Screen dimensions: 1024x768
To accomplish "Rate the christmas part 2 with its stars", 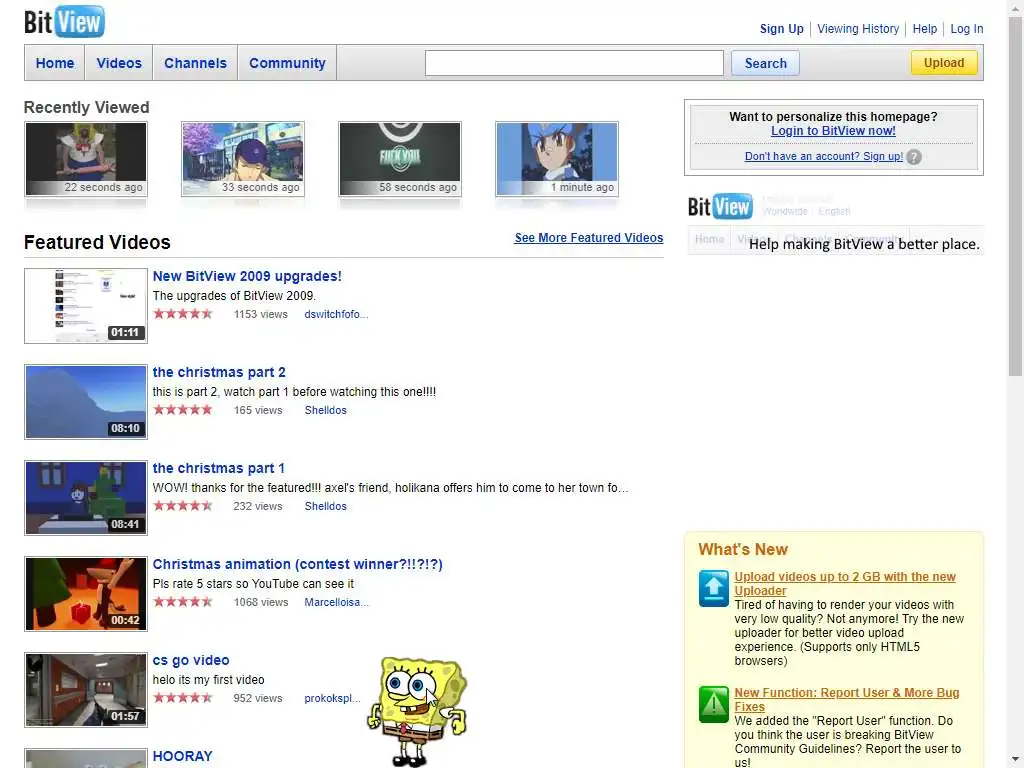I will point(183,410).
